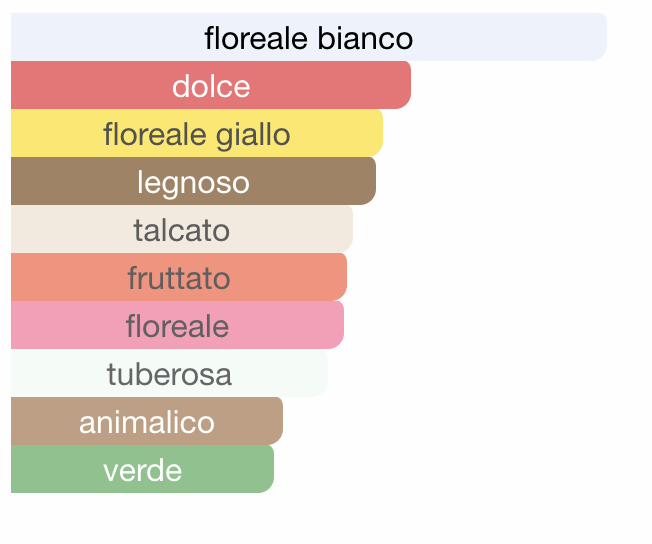Select the 'verde' text label
The width and height of the screenshot is (652, 544).
coord(143,470)
